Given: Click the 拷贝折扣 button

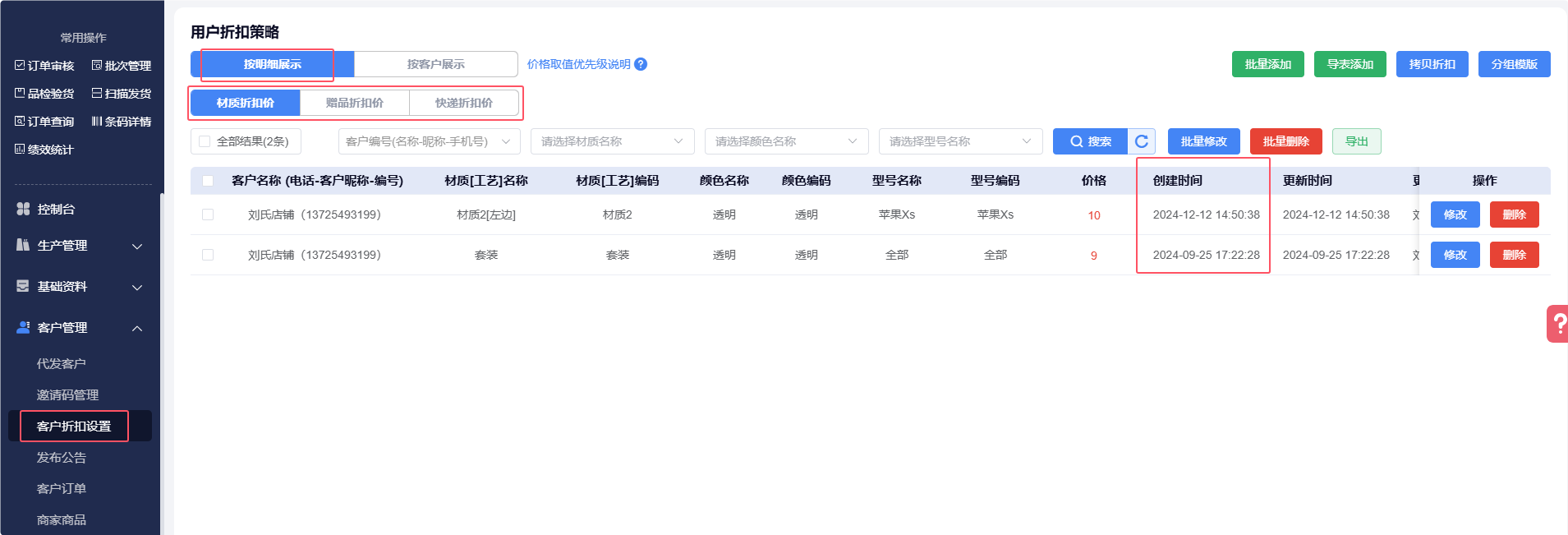Looking at the screenshot, I should (1432, 64).
